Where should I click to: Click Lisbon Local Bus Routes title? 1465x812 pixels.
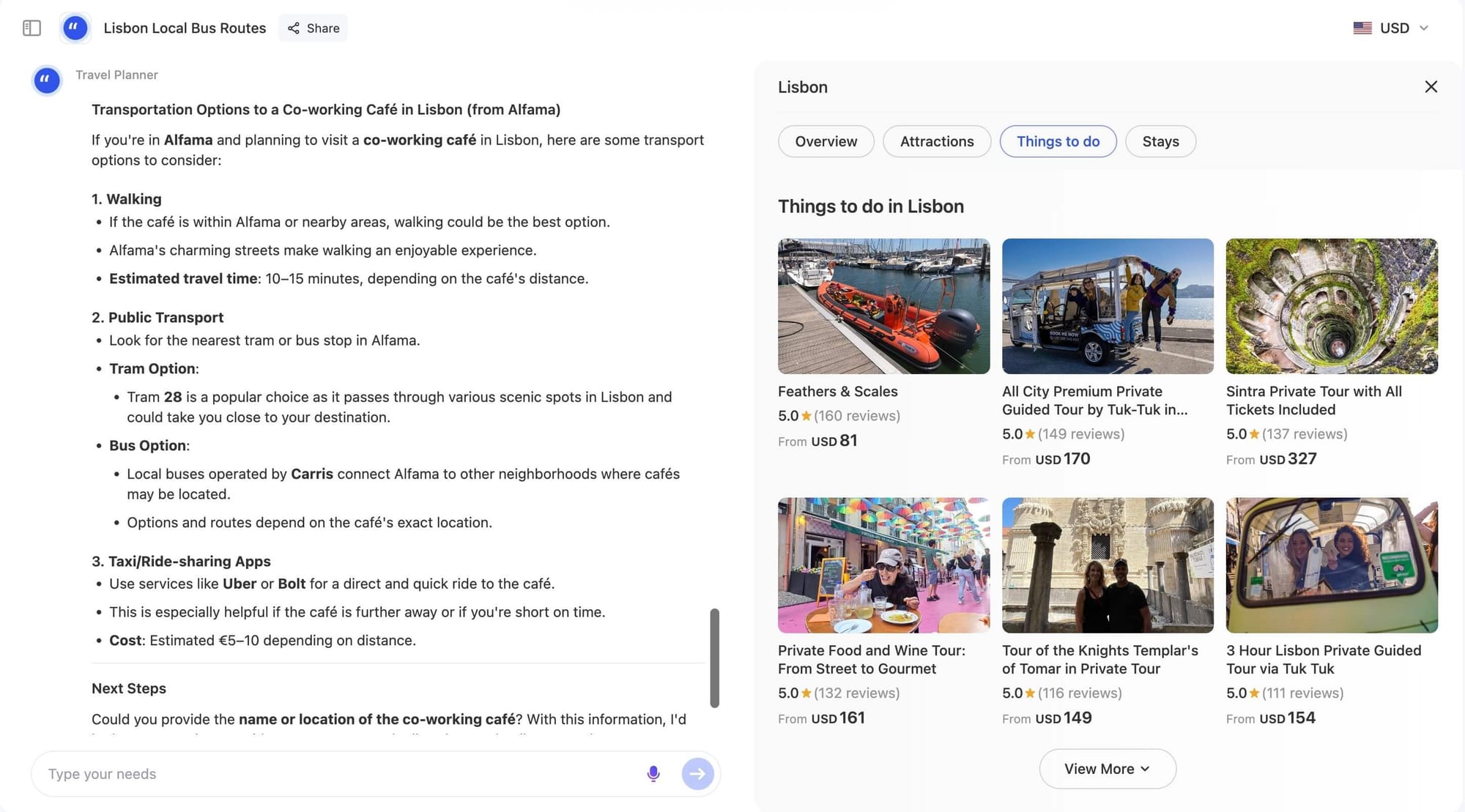(x=185, y=28)
